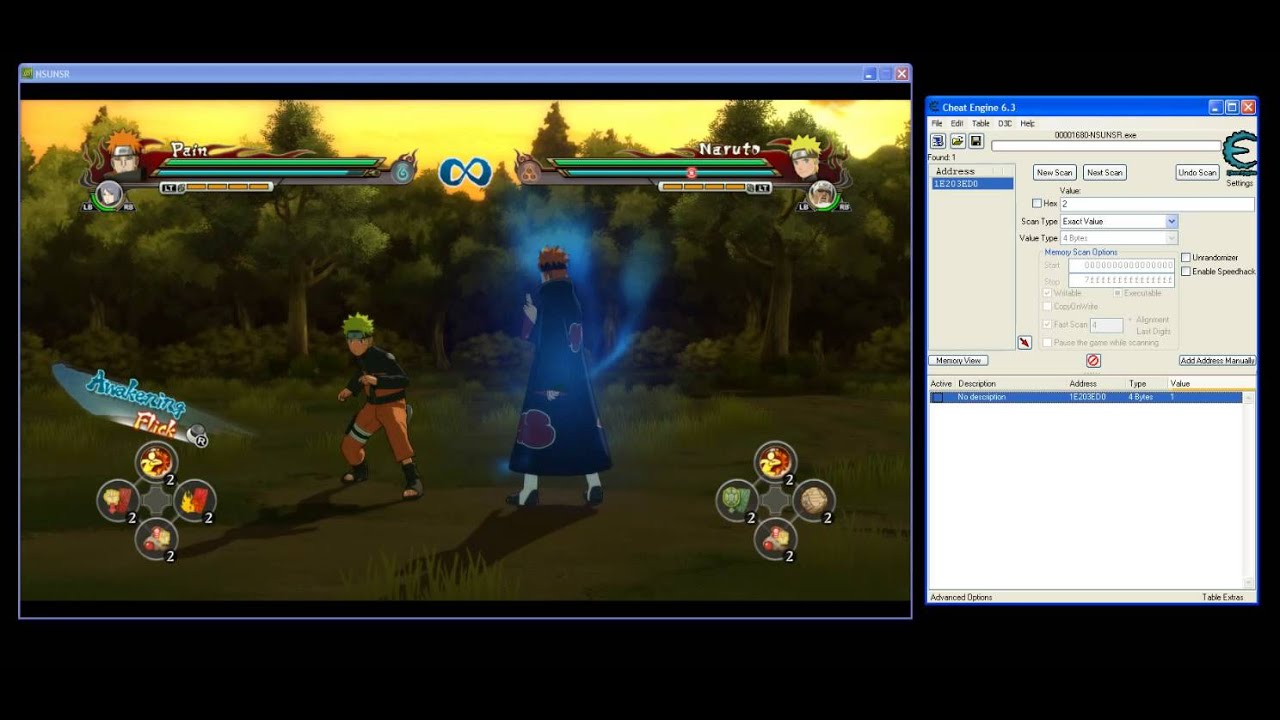Click the right player's right-side item icon
The image size is (1280, 720).
[814, 499]
